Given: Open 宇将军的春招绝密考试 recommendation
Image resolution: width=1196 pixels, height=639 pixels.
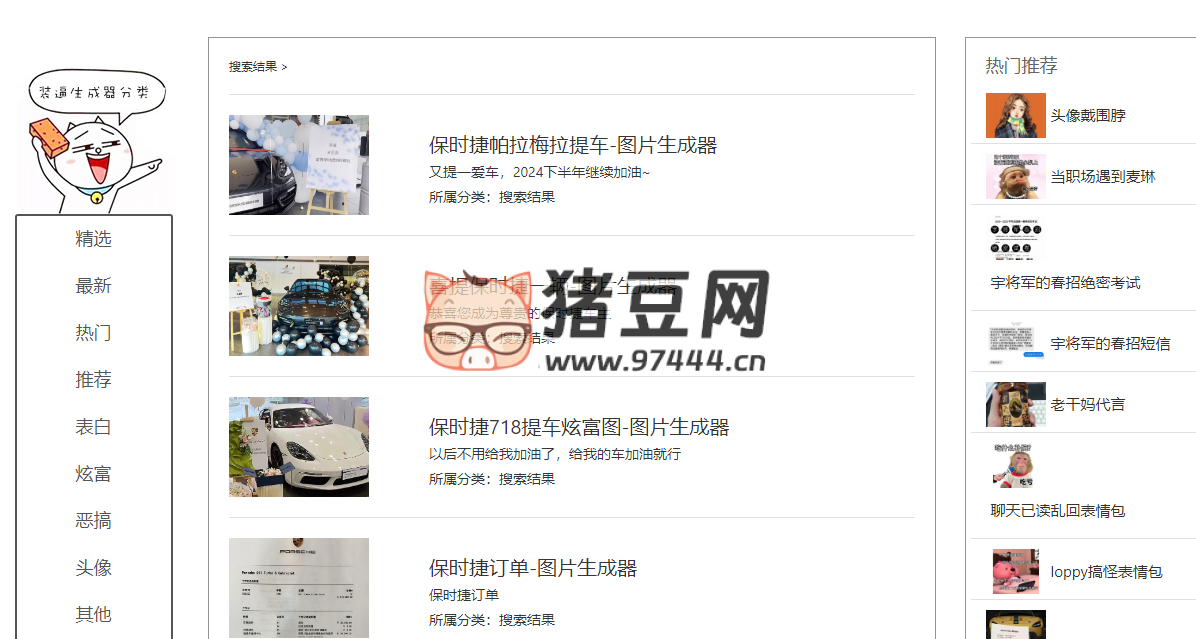Looking at the screenshot, I should [1066, 283].
